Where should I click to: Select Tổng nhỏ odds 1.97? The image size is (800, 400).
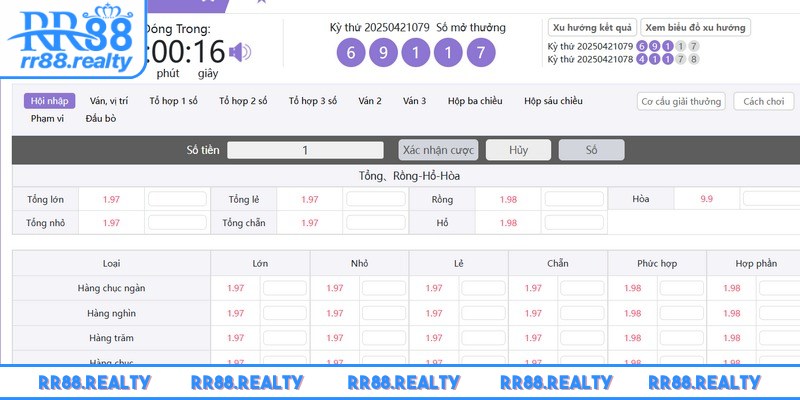point(111,223)
